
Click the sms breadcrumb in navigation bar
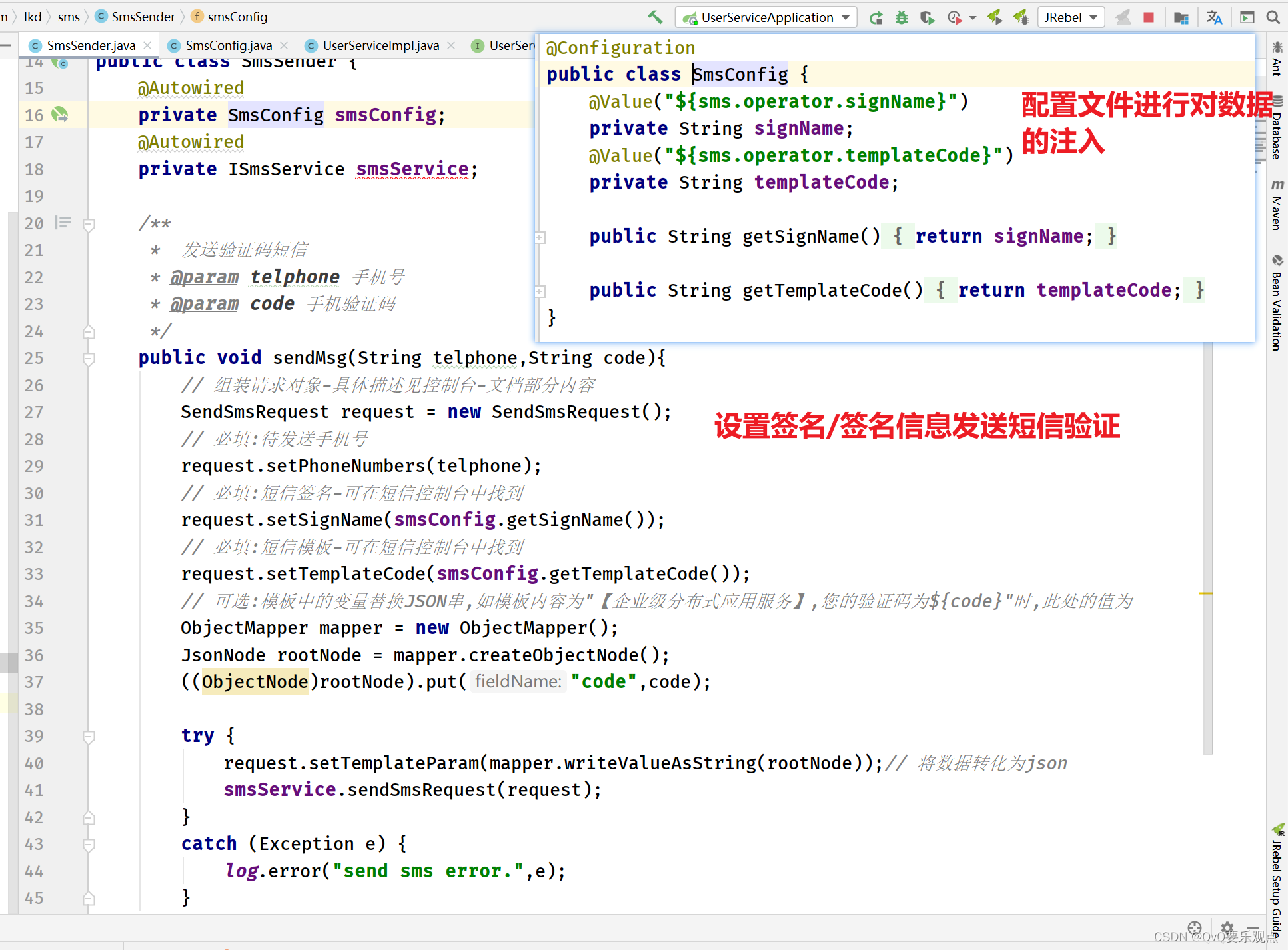(69, 17)
